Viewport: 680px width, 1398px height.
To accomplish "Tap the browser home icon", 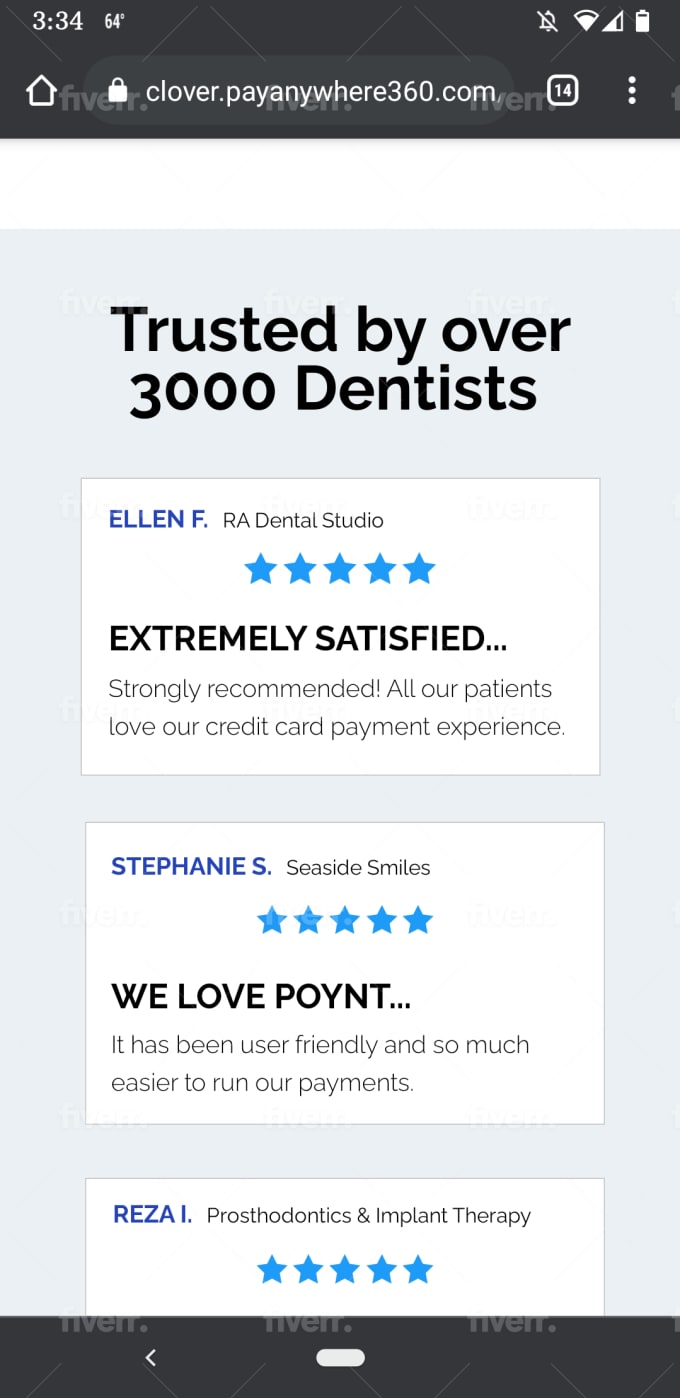I will pyautogui.click(x=42, y=91).
